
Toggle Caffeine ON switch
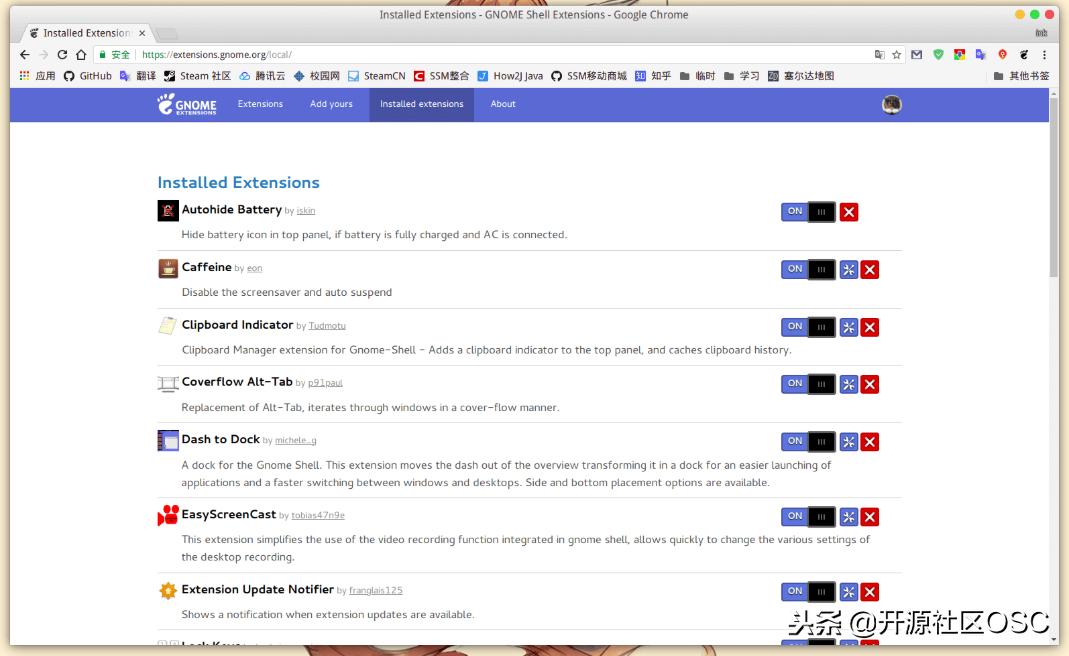tap(808, 269)
